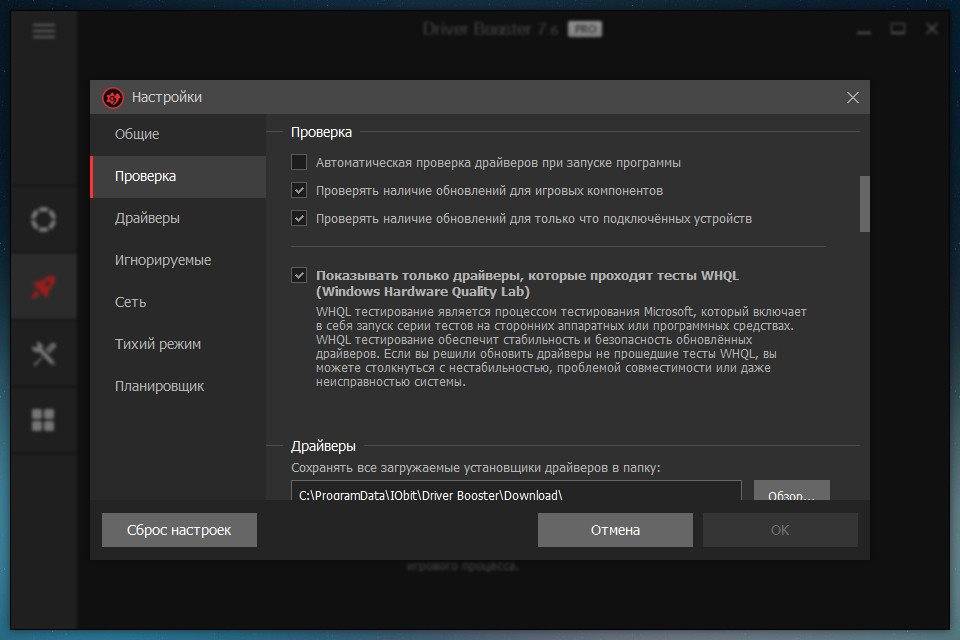Switch to the Драйверы settings tab
The width and height of the screenshot is (960, 640).
pyautogui.click(x=147, y=218)
